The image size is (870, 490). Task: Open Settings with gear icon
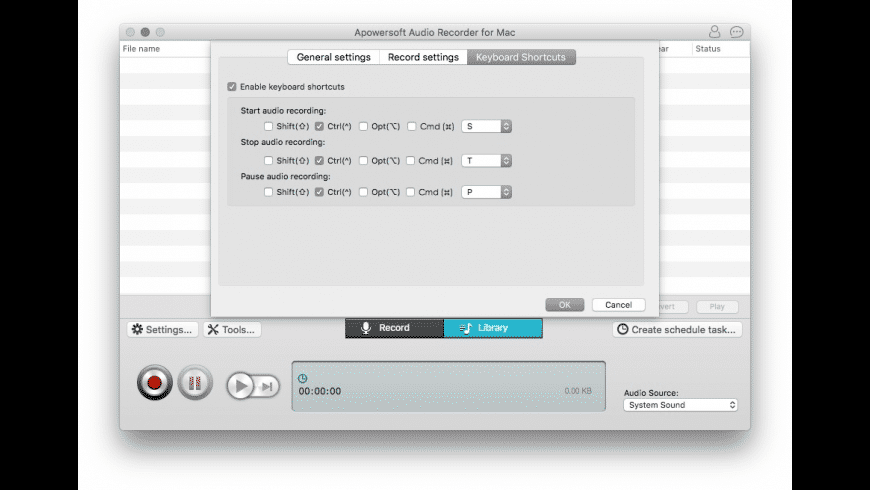pos(162,330)
